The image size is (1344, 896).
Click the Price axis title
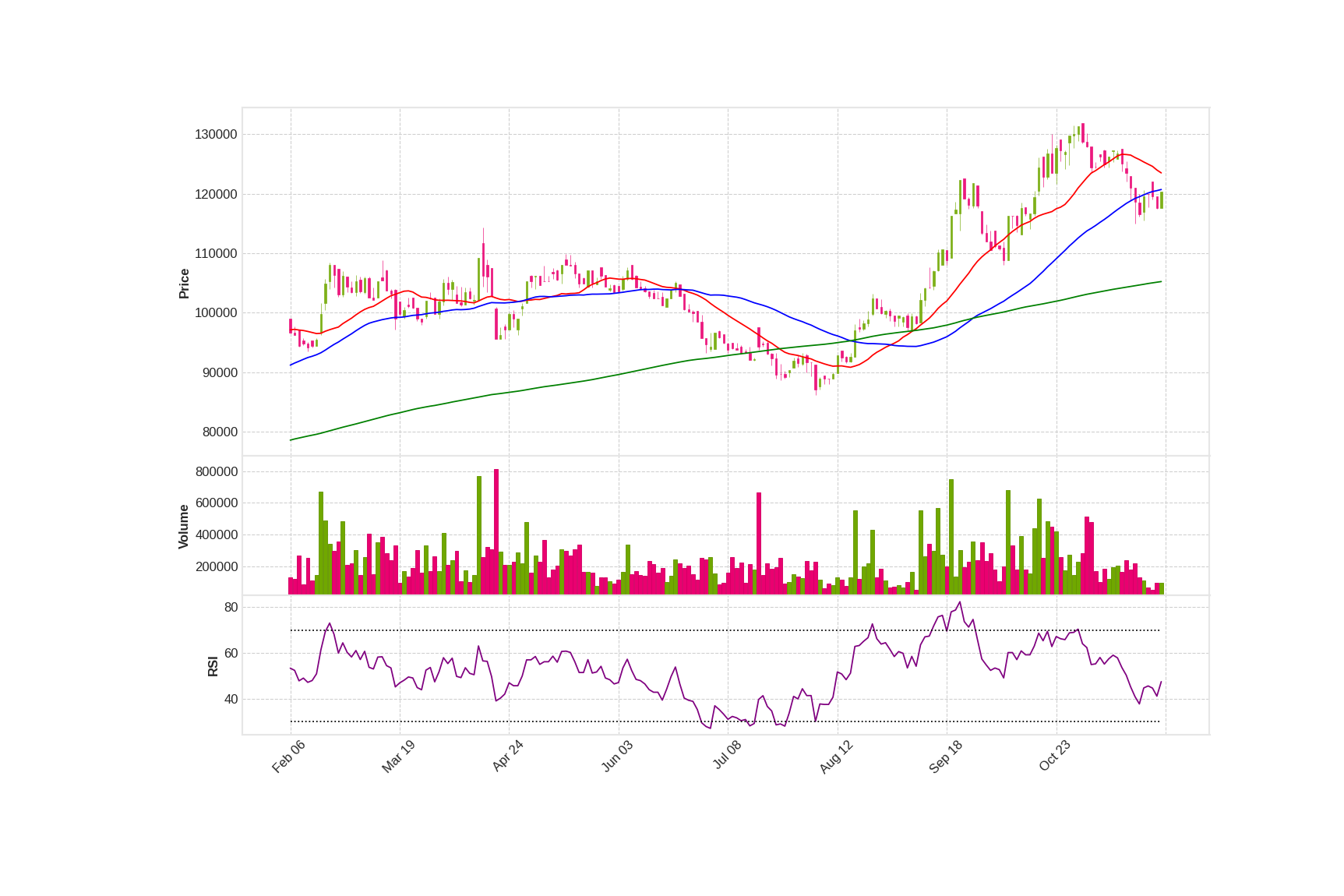pos(185,284)
